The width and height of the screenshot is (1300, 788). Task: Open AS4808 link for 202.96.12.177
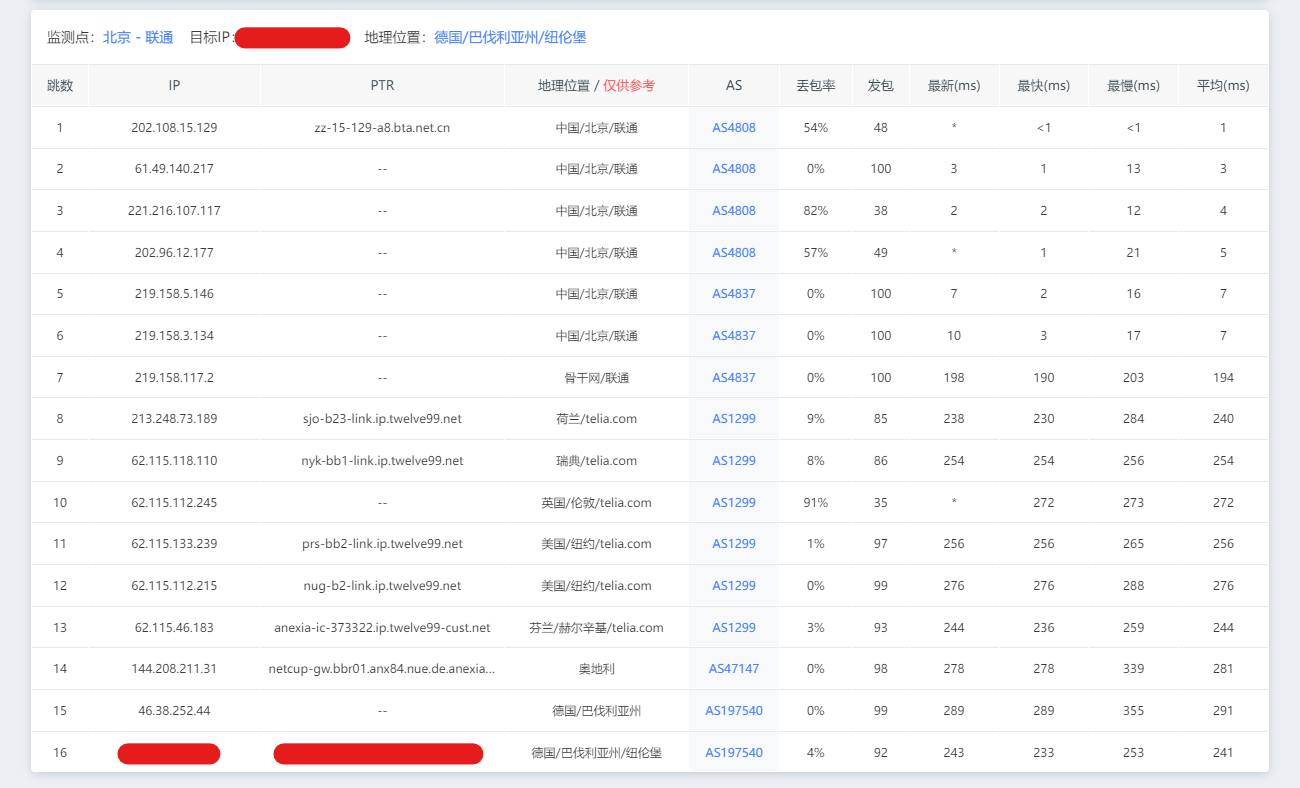point(734,253)
